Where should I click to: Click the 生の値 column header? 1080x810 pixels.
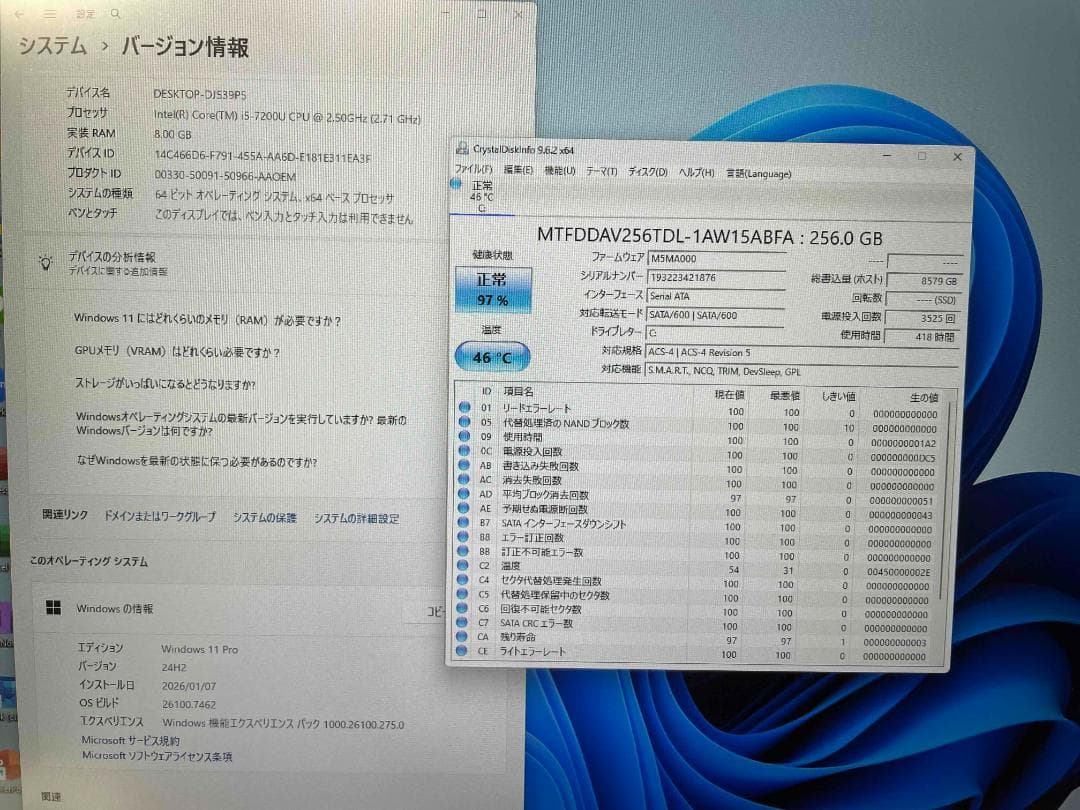click(924, 397)
